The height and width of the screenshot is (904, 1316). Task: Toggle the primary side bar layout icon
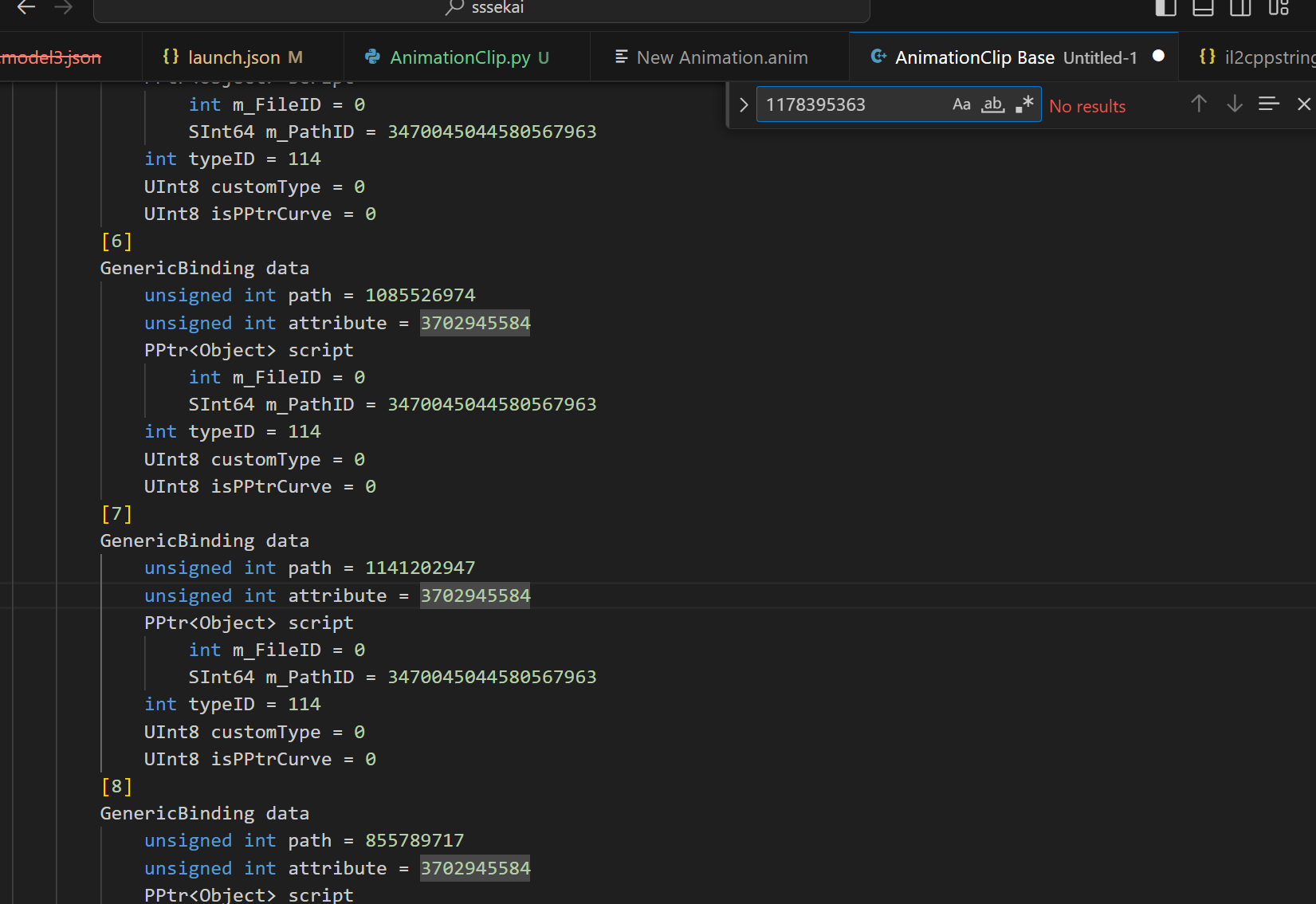(x=1165, y=8)
